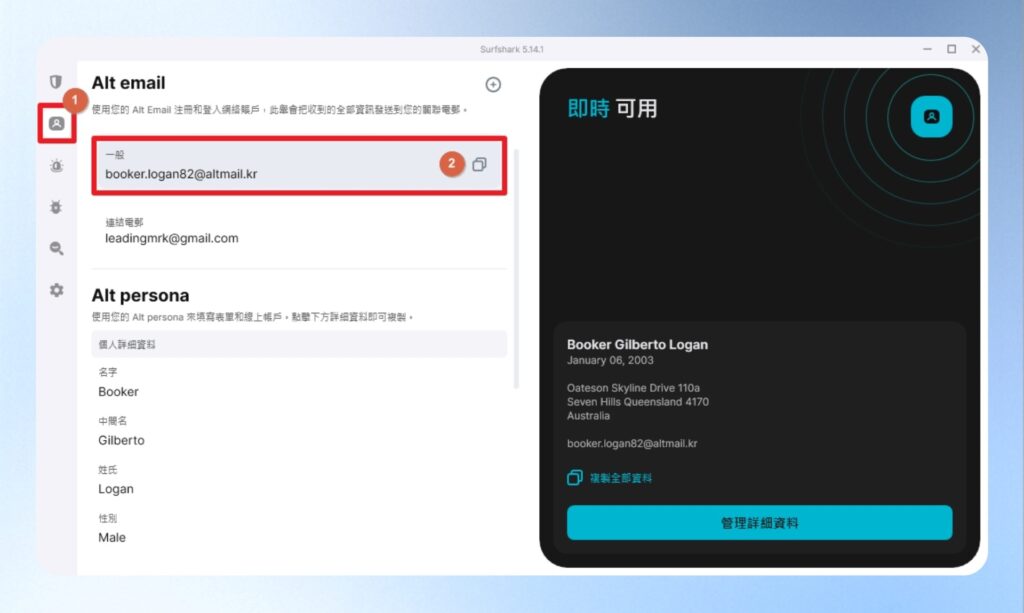Click the teal Alt ID badge icon
The image size is (1024, 613).
point(931,117)
